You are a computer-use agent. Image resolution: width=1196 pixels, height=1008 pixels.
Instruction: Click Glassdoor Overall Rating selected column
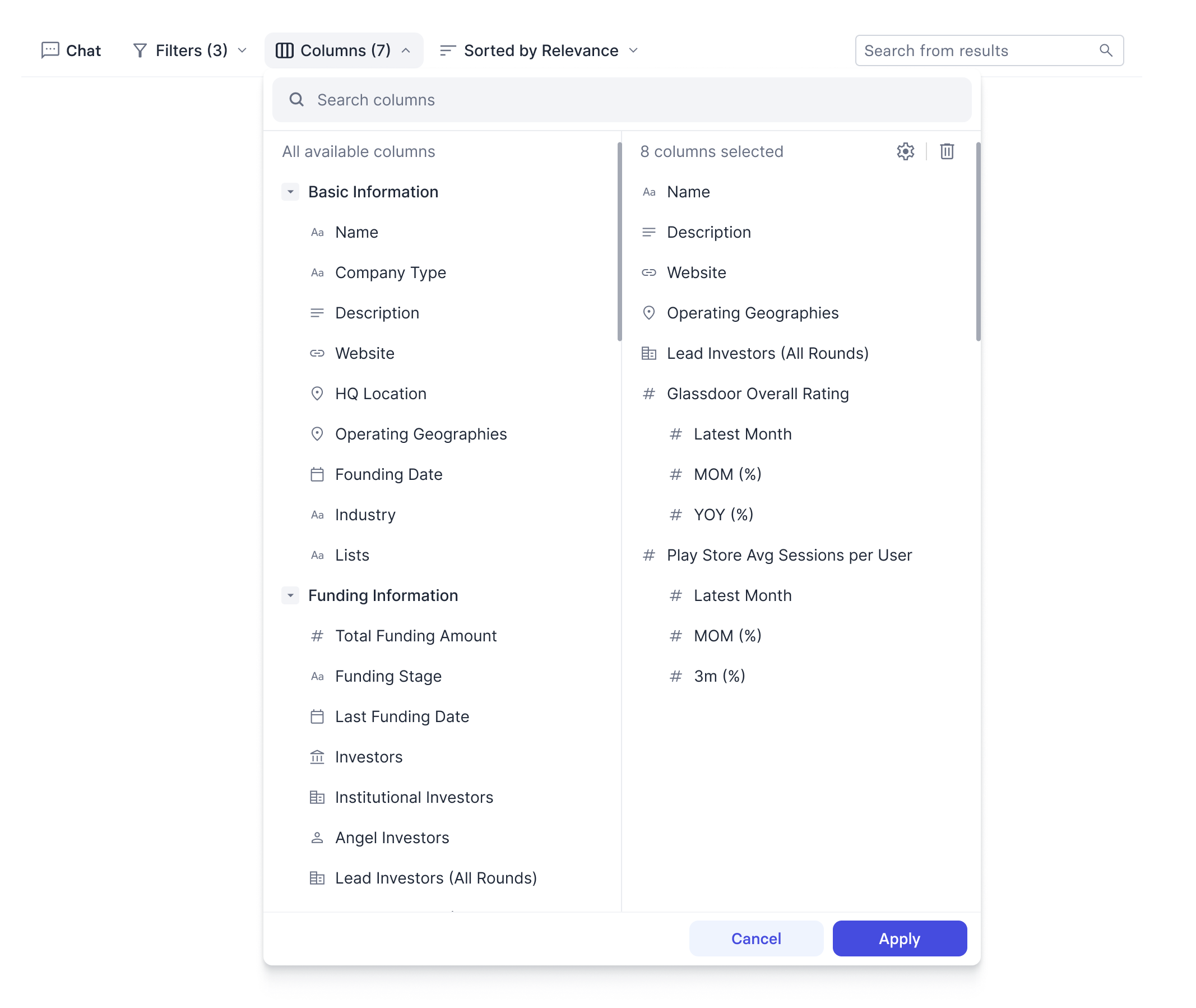(757, 394)
